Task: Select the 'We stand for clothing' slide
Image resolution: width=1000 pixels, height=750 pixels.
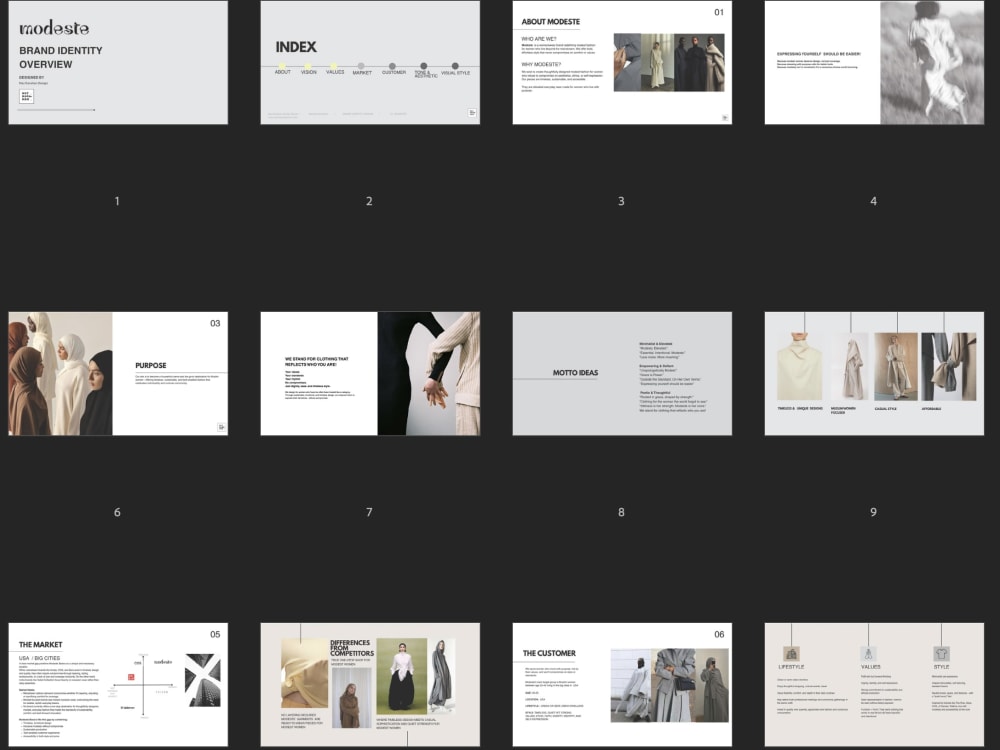Action: pos(370,374)
